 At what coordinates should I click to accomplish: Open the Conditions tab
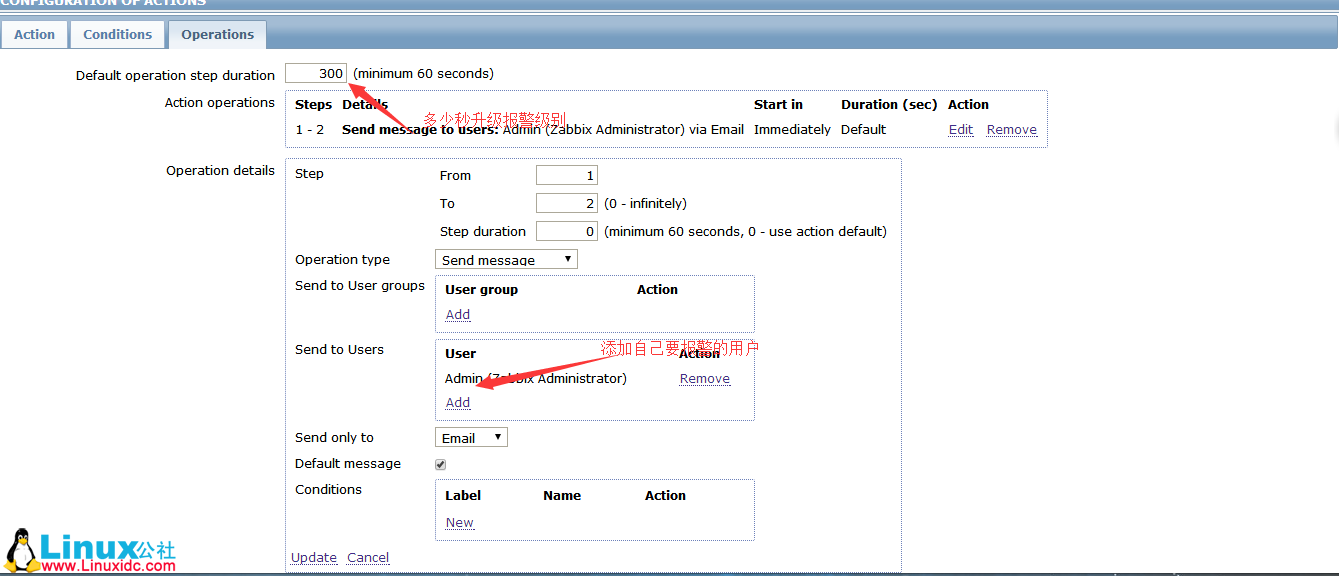click(x=117, y=34)
